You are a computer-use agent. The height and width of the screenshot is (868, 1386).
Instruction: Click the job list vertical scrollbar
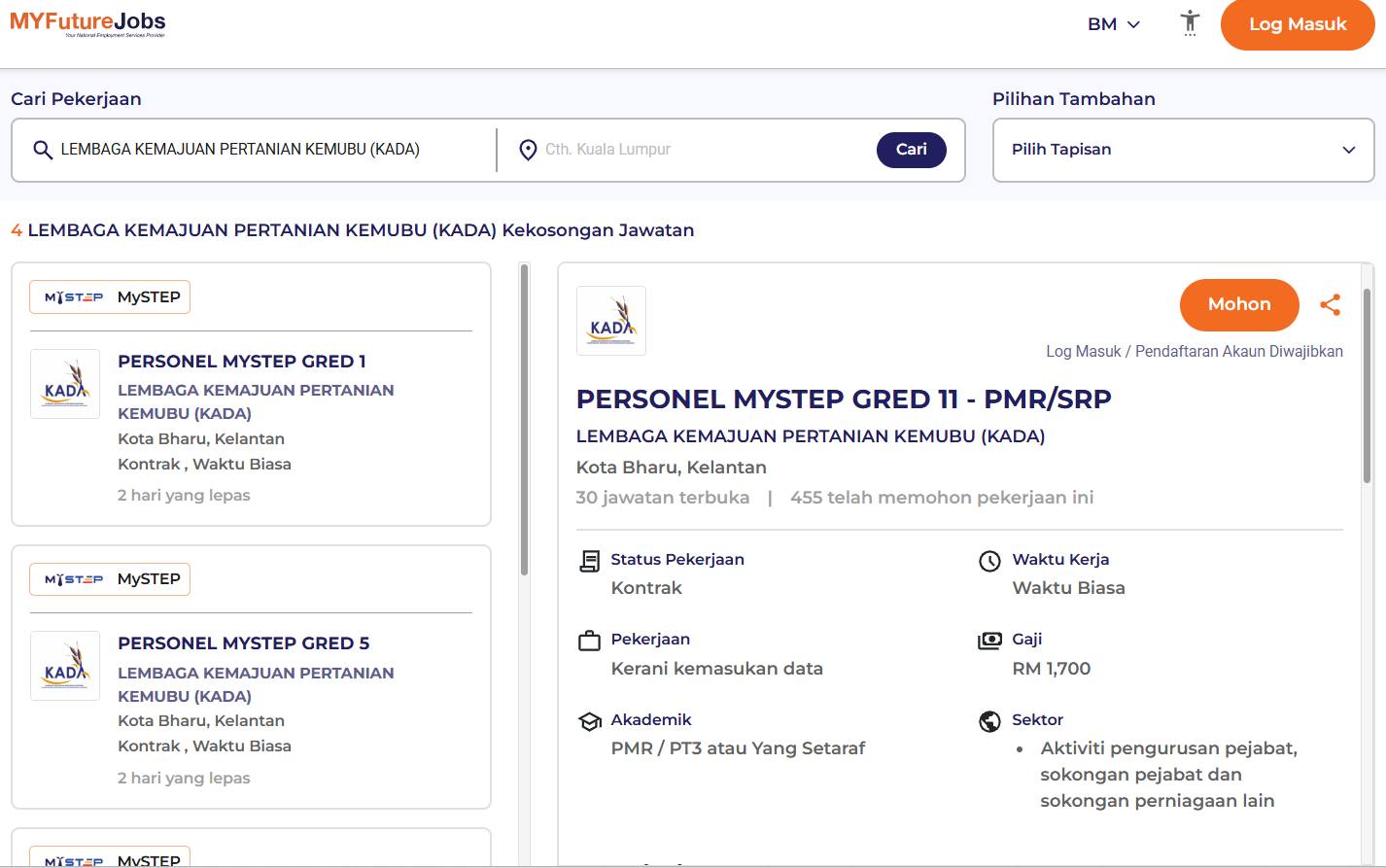click(x=524, y=420)
